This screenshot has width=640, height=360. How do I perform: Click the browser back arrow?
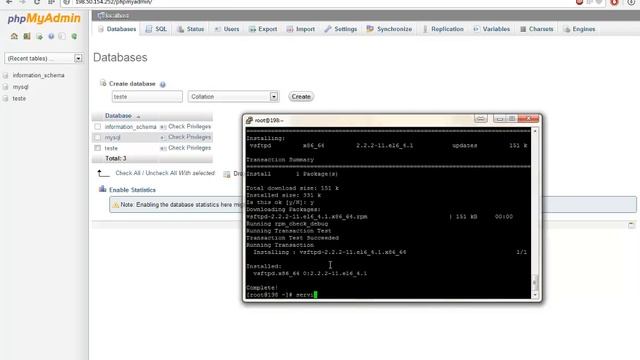pyautogui.click(x=9, y=2)
